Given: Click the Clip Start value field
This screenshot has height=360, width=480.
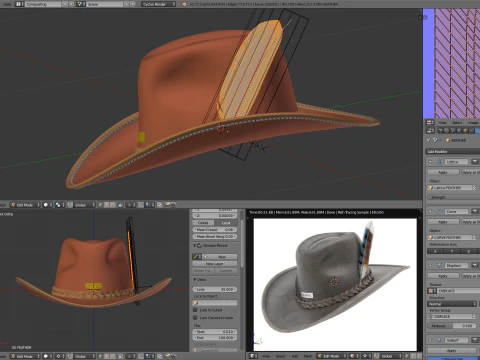Looking at the screenshot, I should pos(215,332).
